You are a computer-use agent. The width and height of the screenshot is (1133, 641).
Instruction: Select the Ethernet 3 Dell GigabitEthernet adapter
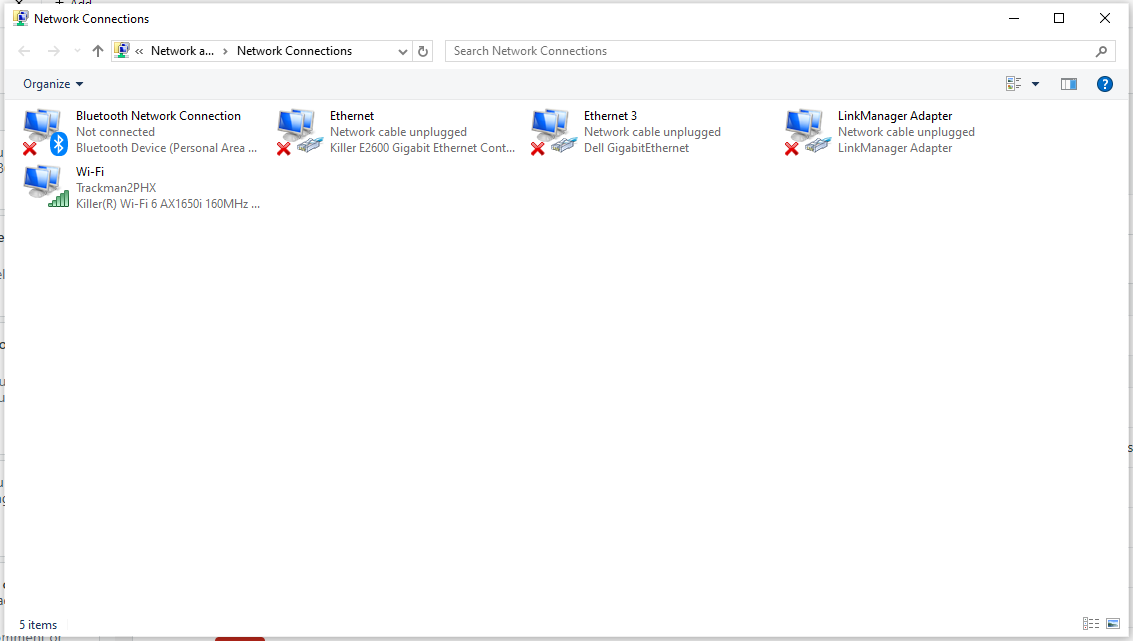651,131
